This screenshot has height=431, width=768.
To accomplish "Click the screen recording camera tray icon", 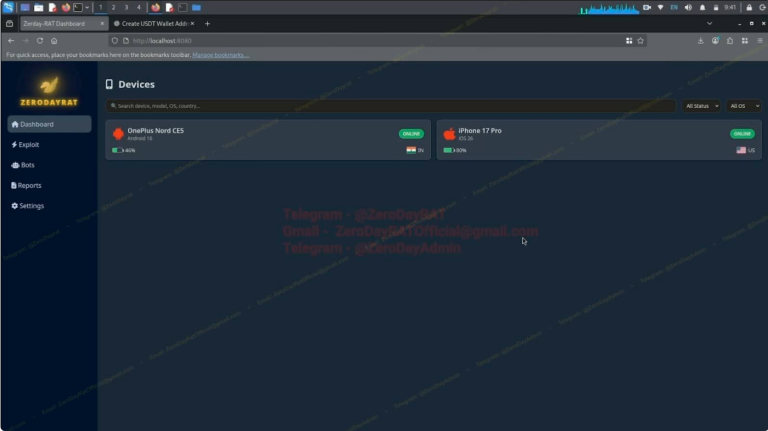I will pyautogui.click(x=647, y=7).
